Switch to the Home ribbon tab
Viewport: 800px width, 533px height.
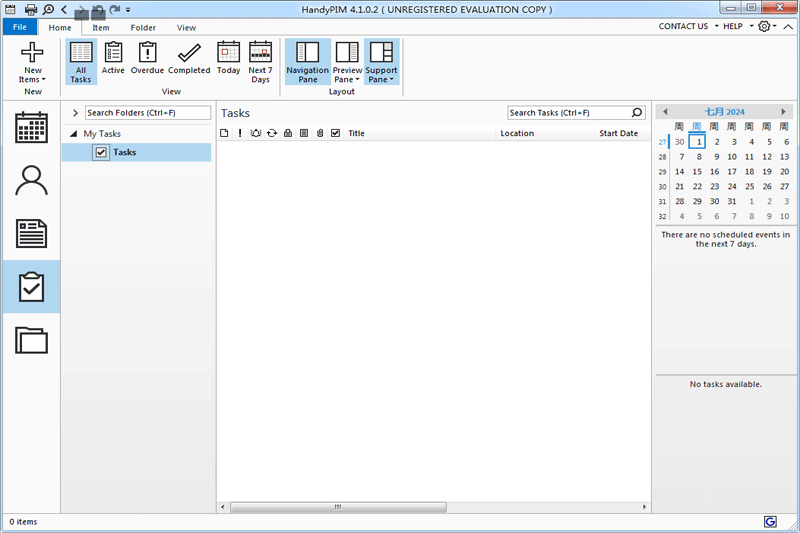tap(60, 28)
